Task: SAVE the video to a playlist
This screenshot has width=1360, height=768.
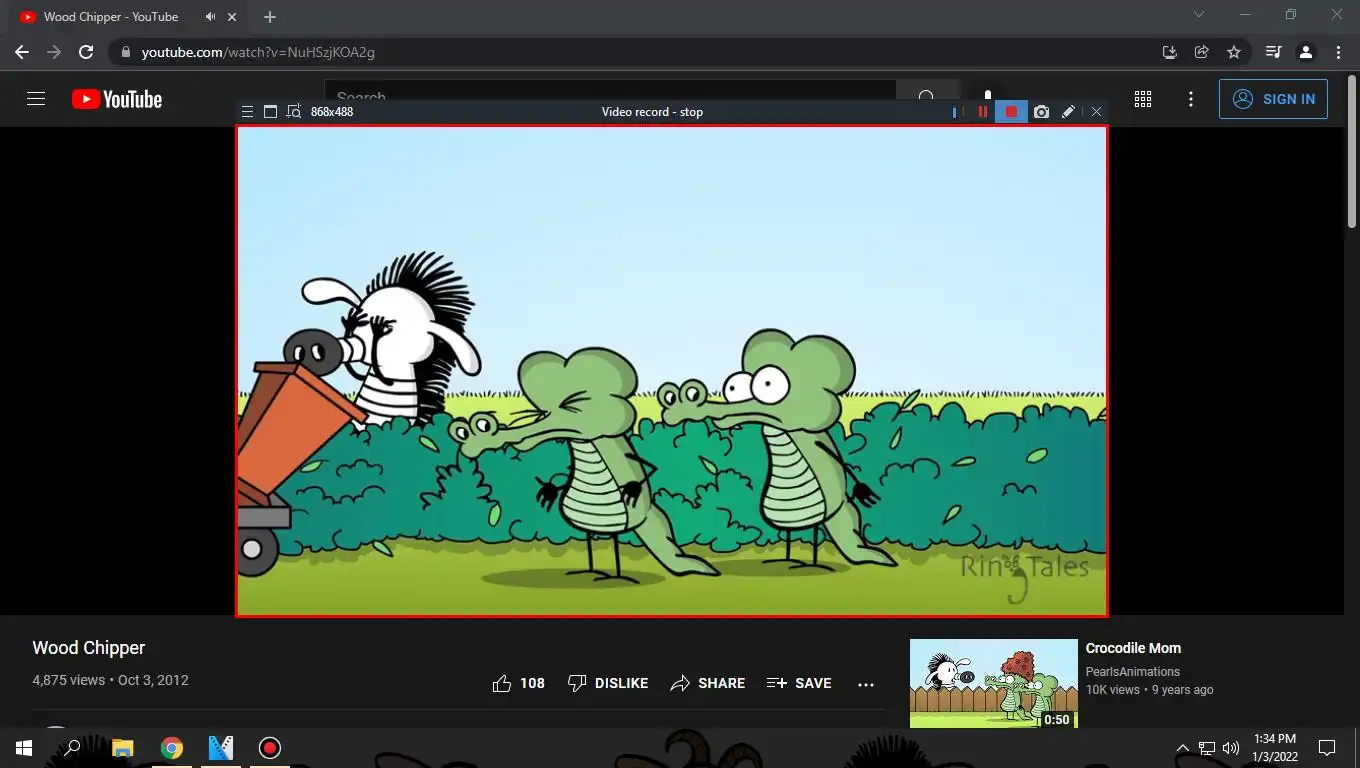Action: coord(799,683)
